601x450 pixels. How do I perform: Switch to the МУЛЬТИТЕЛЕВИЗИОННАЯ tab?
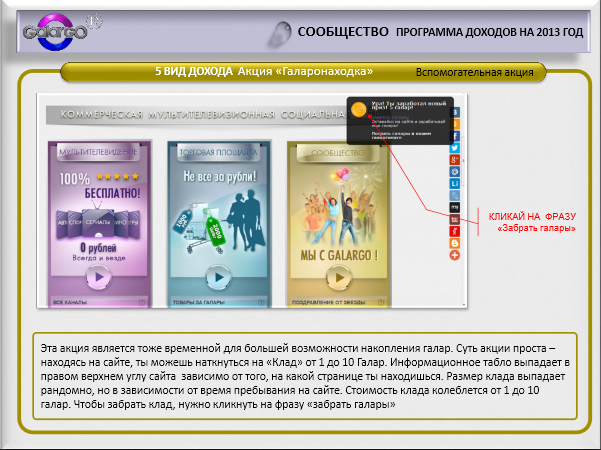click(x=212, y=115)
